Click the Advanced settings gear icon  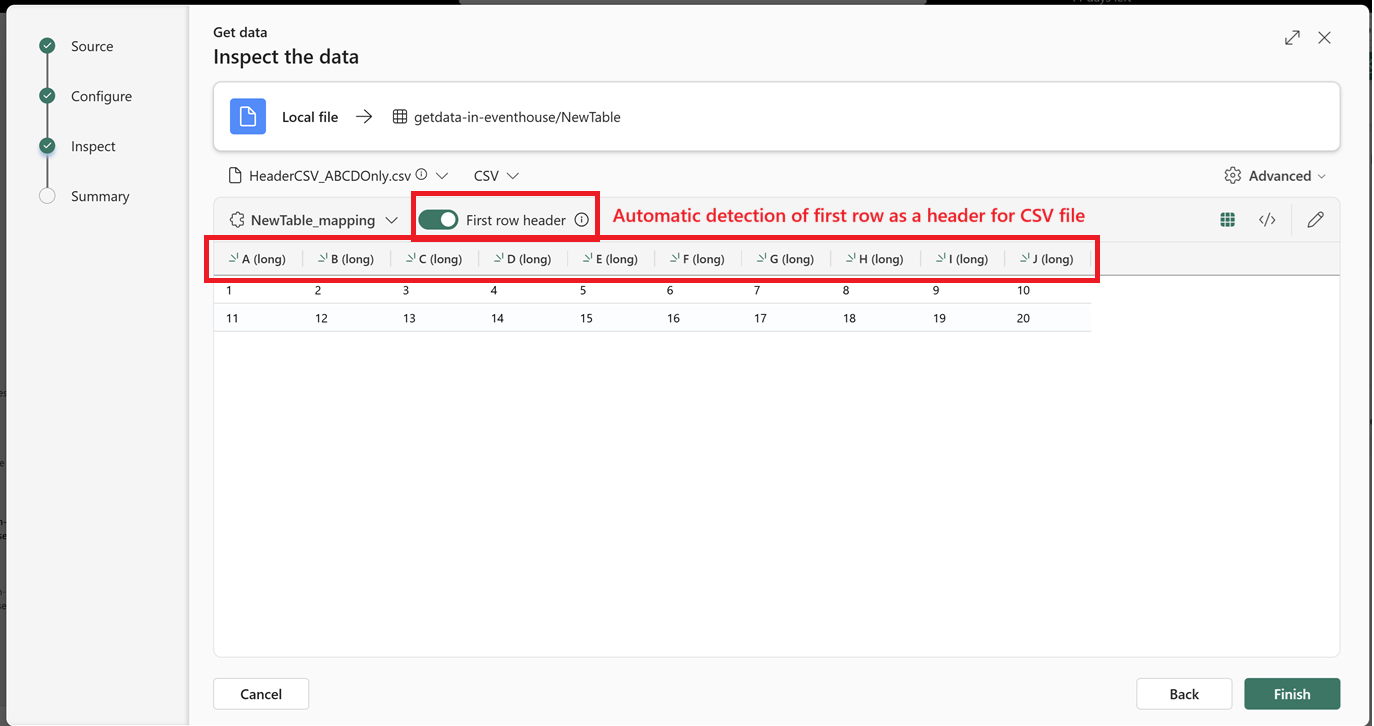[1232, 176]
